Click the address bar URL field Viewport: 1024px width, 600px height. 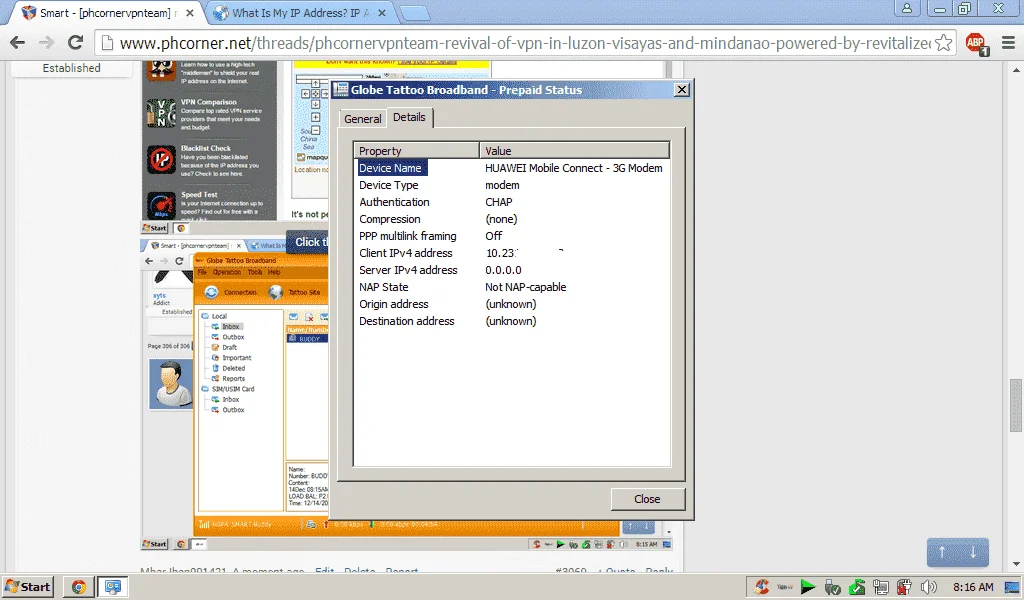pos(526,43)
